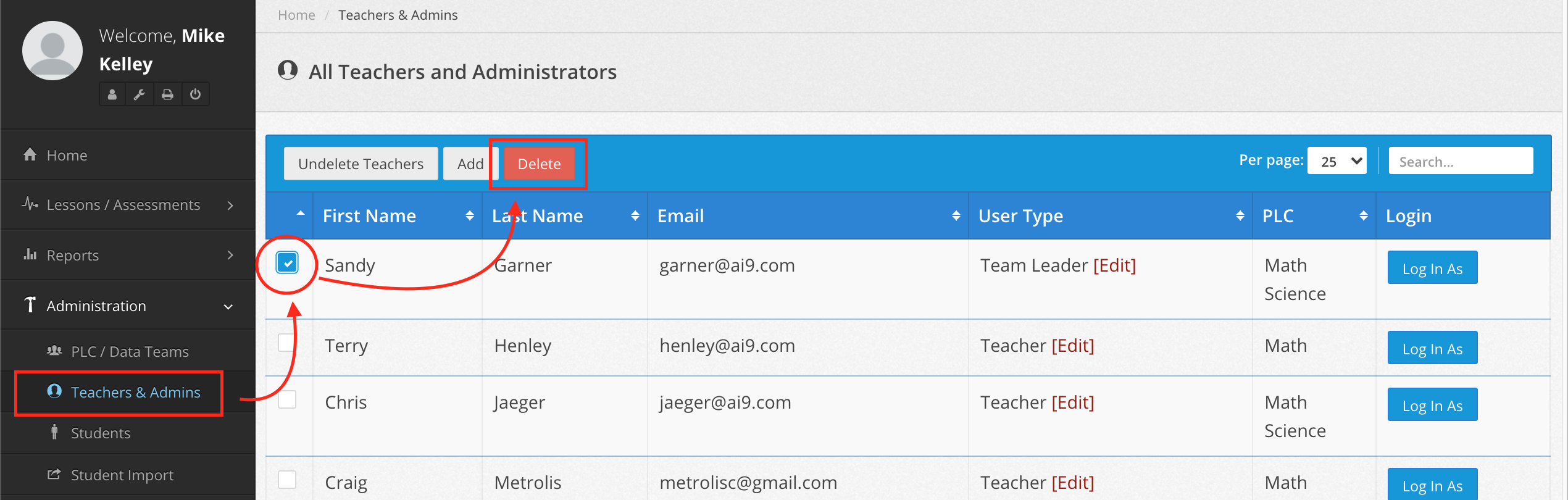Click Edit link next to Team Leader
This screenshot has width=1568, height=500.
[x=1114, y=265]
